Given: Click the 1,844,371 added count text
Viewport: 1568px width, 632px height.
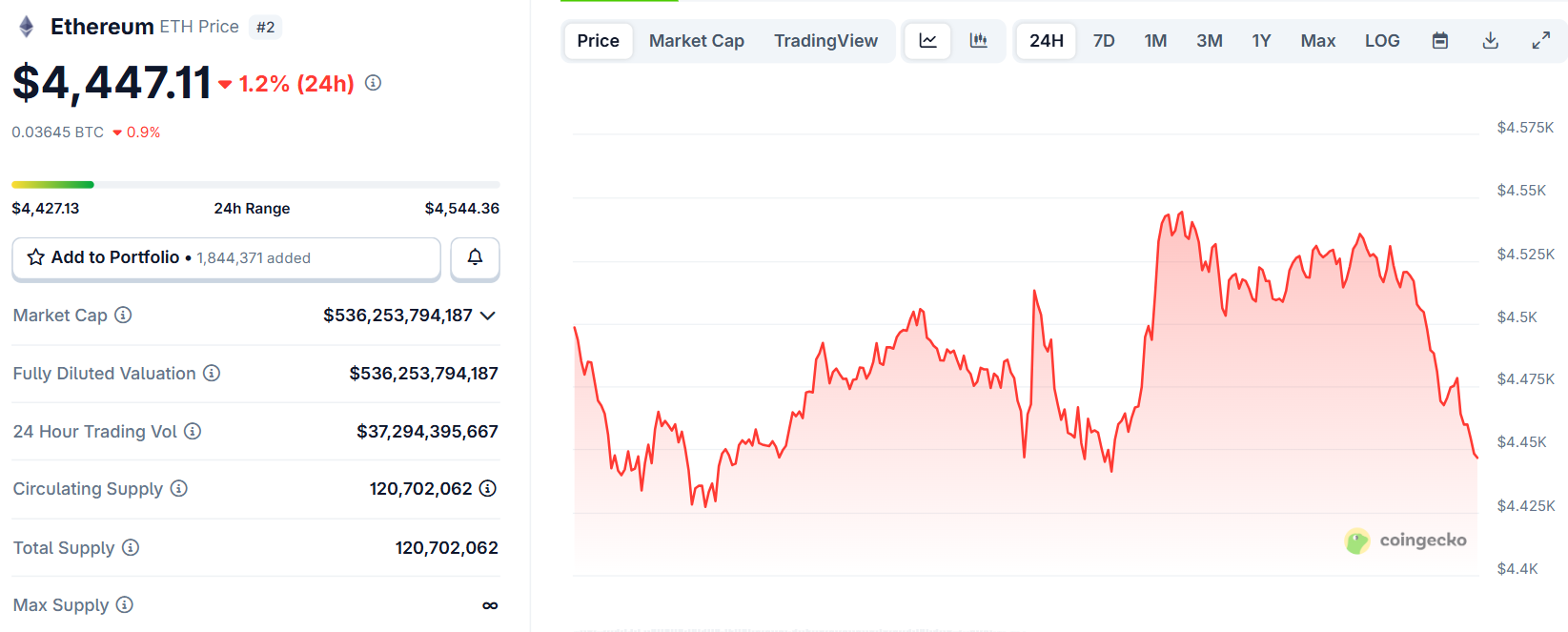Looking at the screenshot, I should point(254,258).
